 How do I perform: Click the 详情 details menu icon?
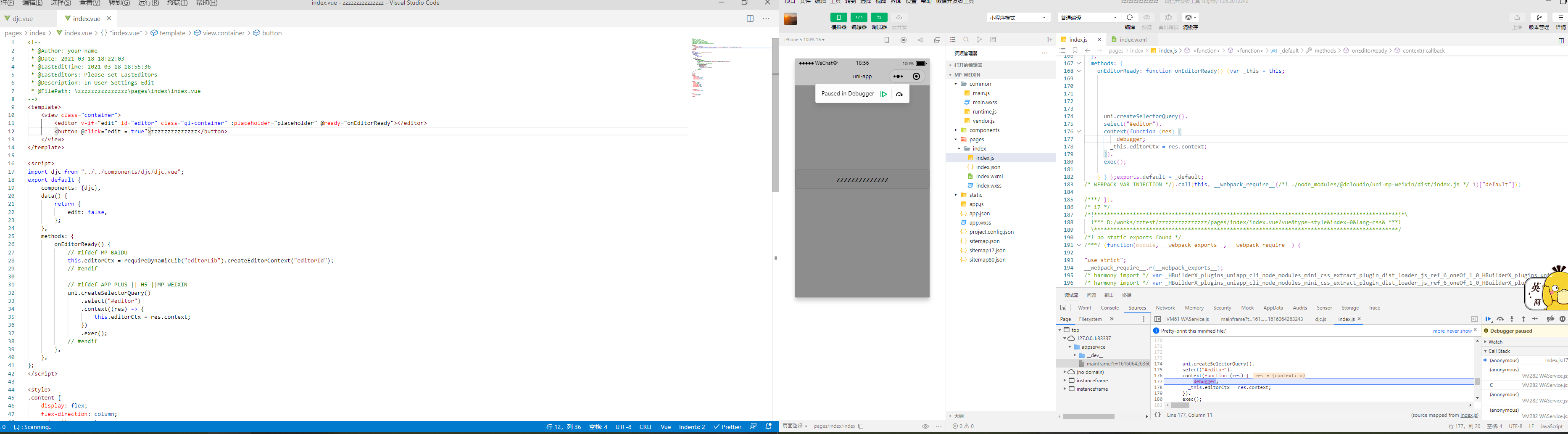coord(1561,18)
